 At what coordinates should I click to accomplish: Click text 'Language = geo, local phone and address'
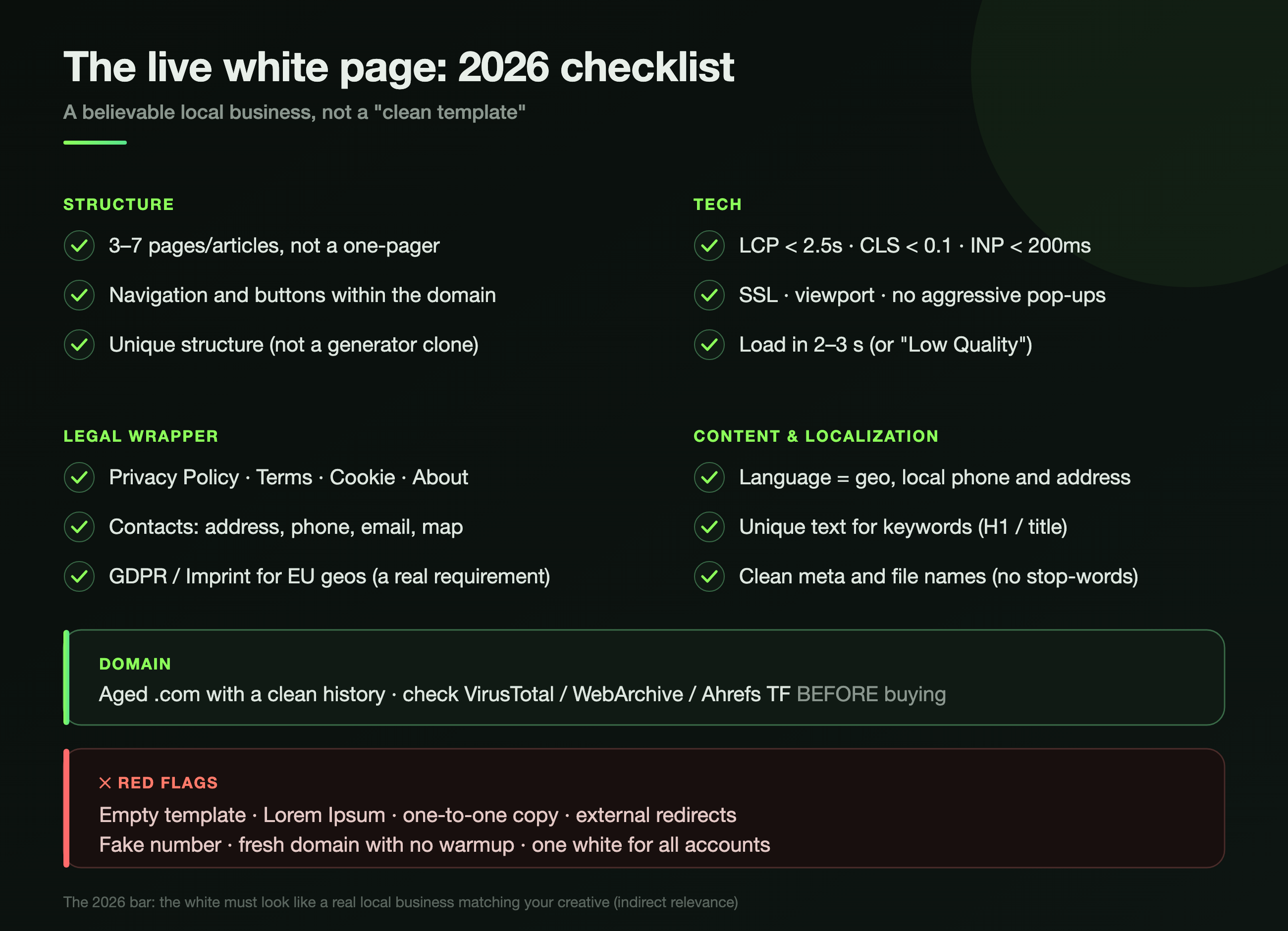pyautogui.click(x=935, y=477)
